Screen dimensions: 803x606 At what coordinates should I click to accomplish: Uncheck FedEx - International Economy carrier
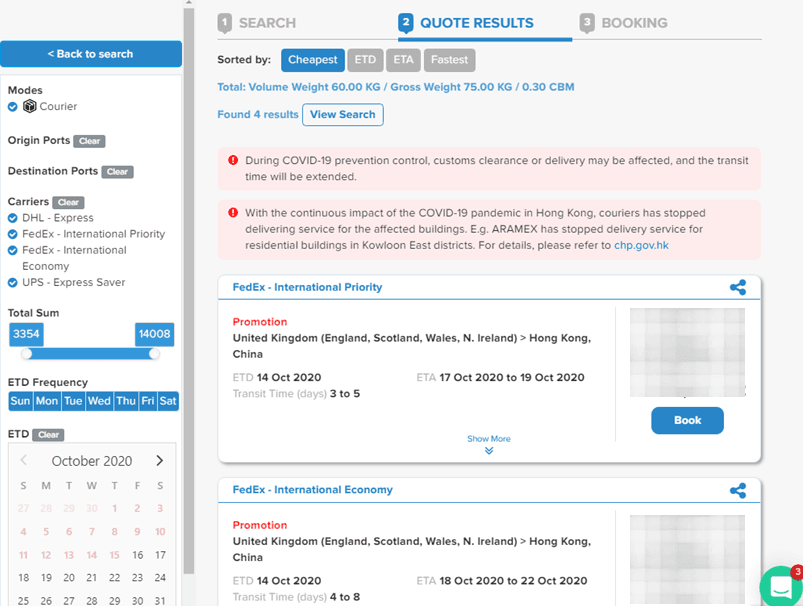pyautogui.click(x=13, y=250)
